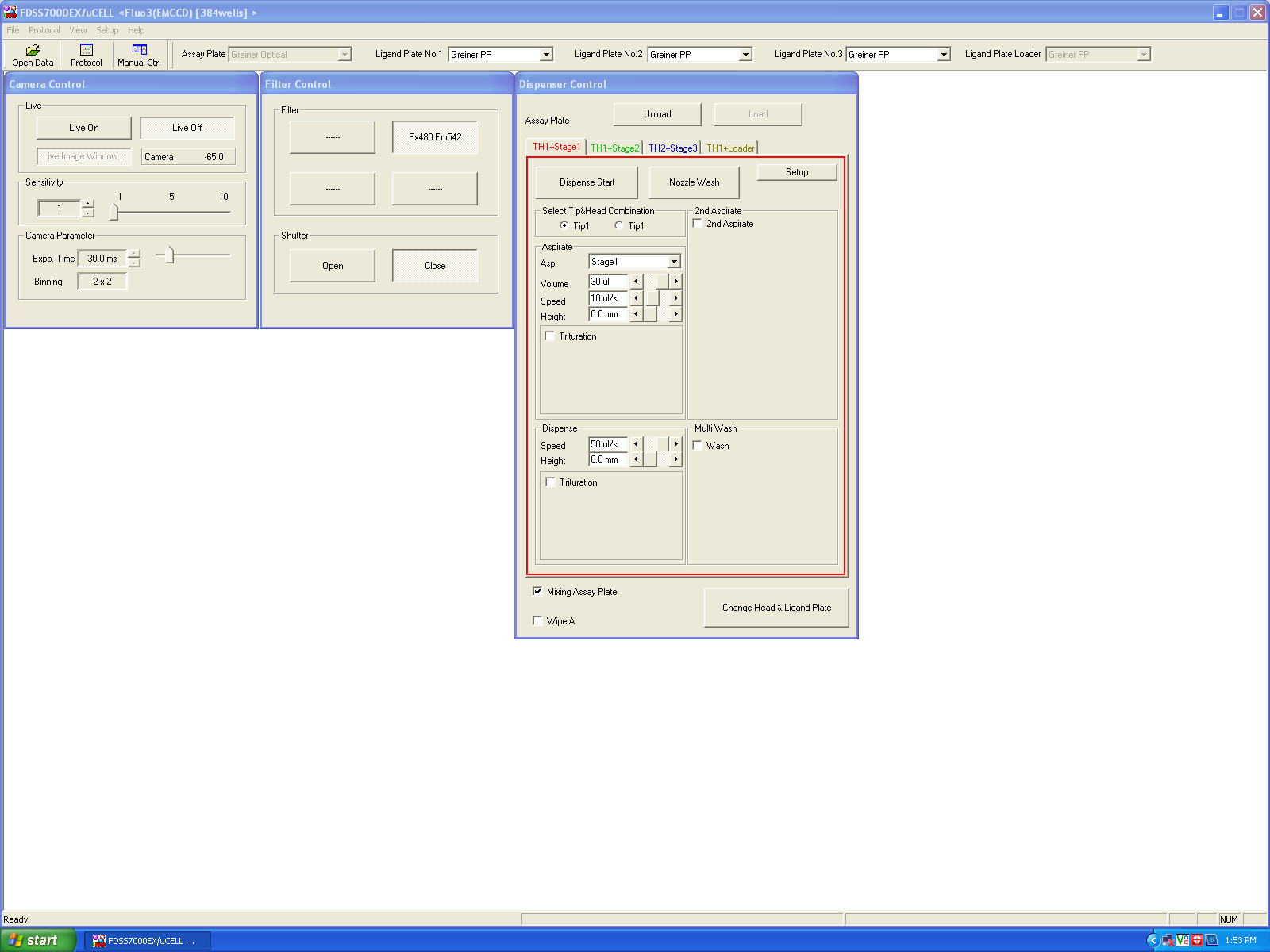Screen dimensions: 1270x952
Task: Click the Dispense speed increase arrow
Action: (675, 444)
